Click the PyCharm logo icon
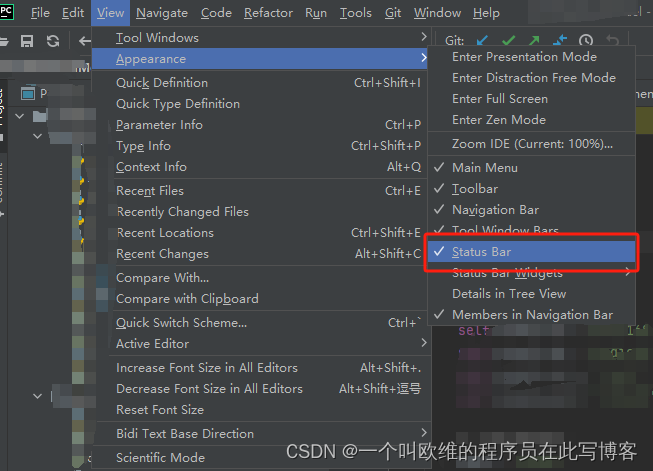653x471 pixels. point(7,11)
